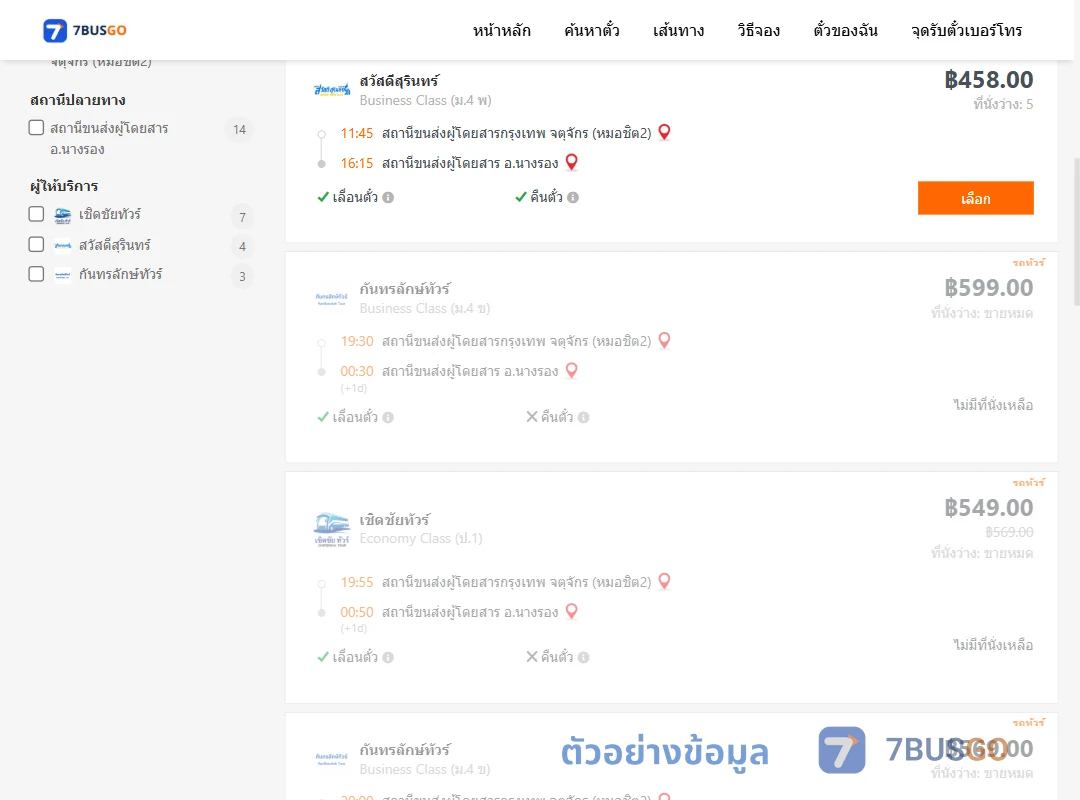This screenshot has width=1080, height=800.
Task: Click count badge 14 for destination station
Action: tap(240, 130)
